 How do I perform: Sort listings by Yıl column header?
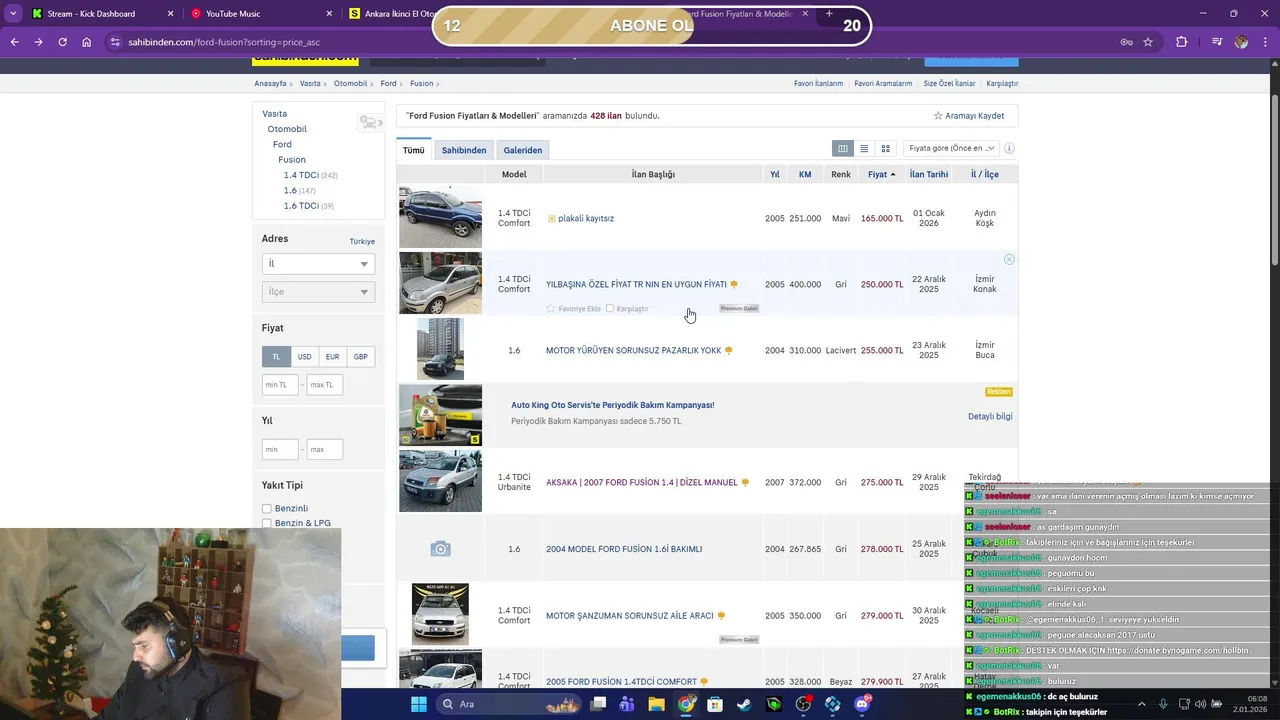click(x=775, y=174)
